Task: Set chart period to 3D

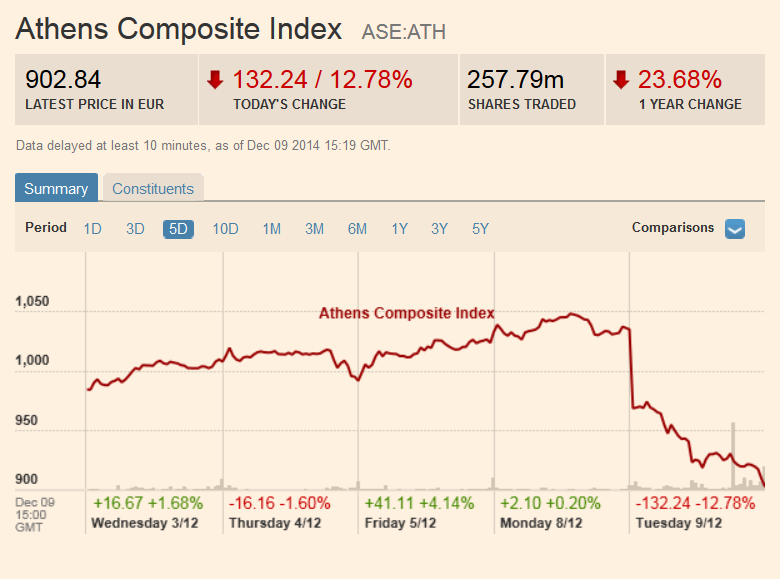Action: pyautogui.click(x=135, y=229)
